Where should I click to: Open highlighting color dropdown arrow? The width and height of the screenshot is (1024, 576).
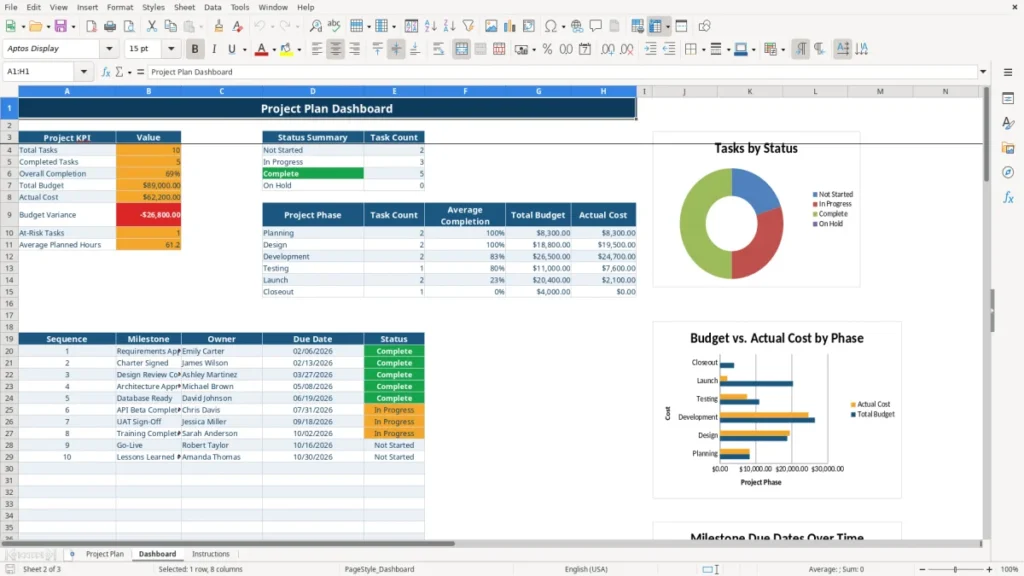[x=299, y=50]
